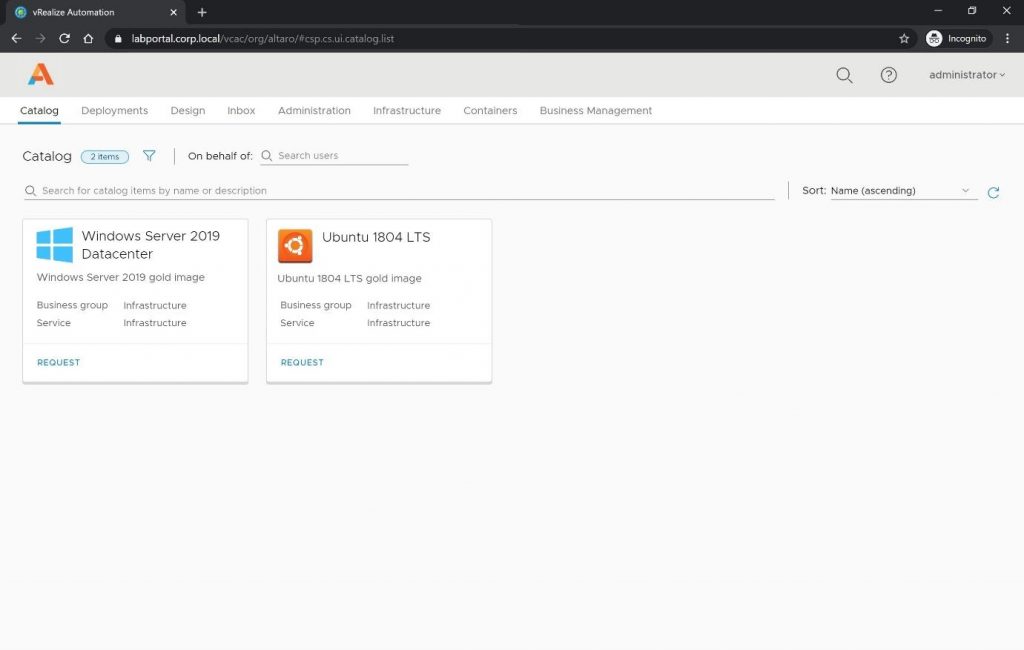Click the Windows logo on Windows Server card
Screen dimensions: 1024x650
coord(54,245)
